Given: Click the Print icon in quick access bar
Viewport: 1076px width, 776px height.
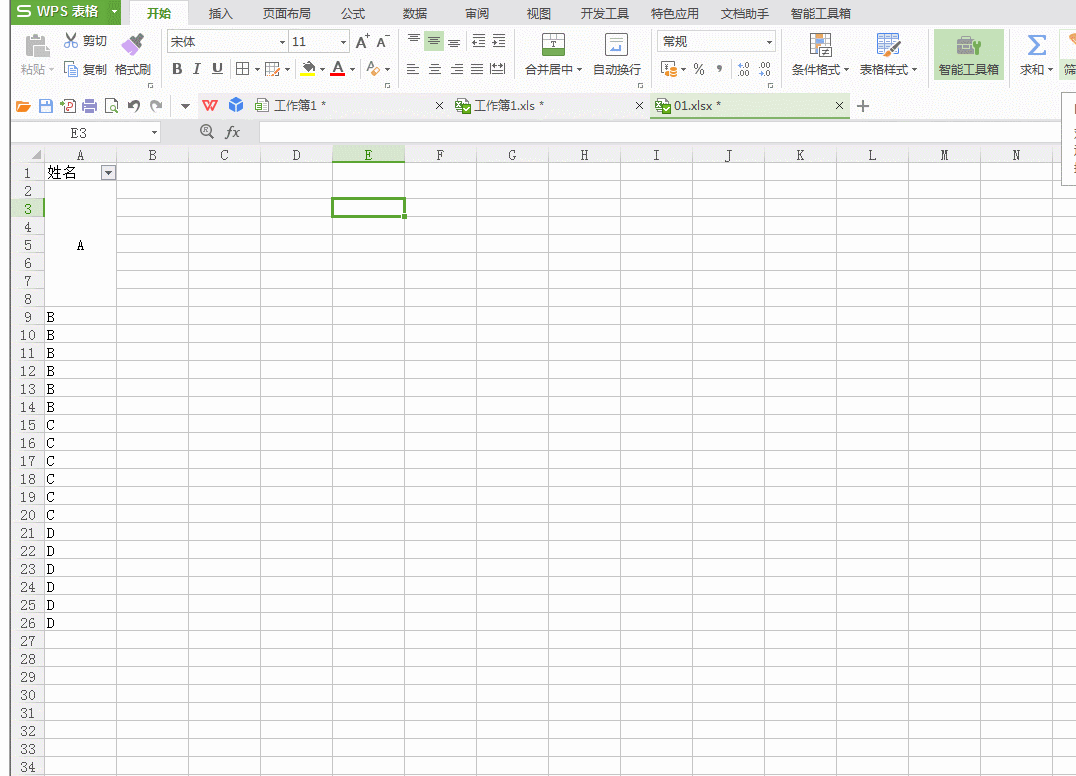Looking at the screenshot, I should 90,106.
